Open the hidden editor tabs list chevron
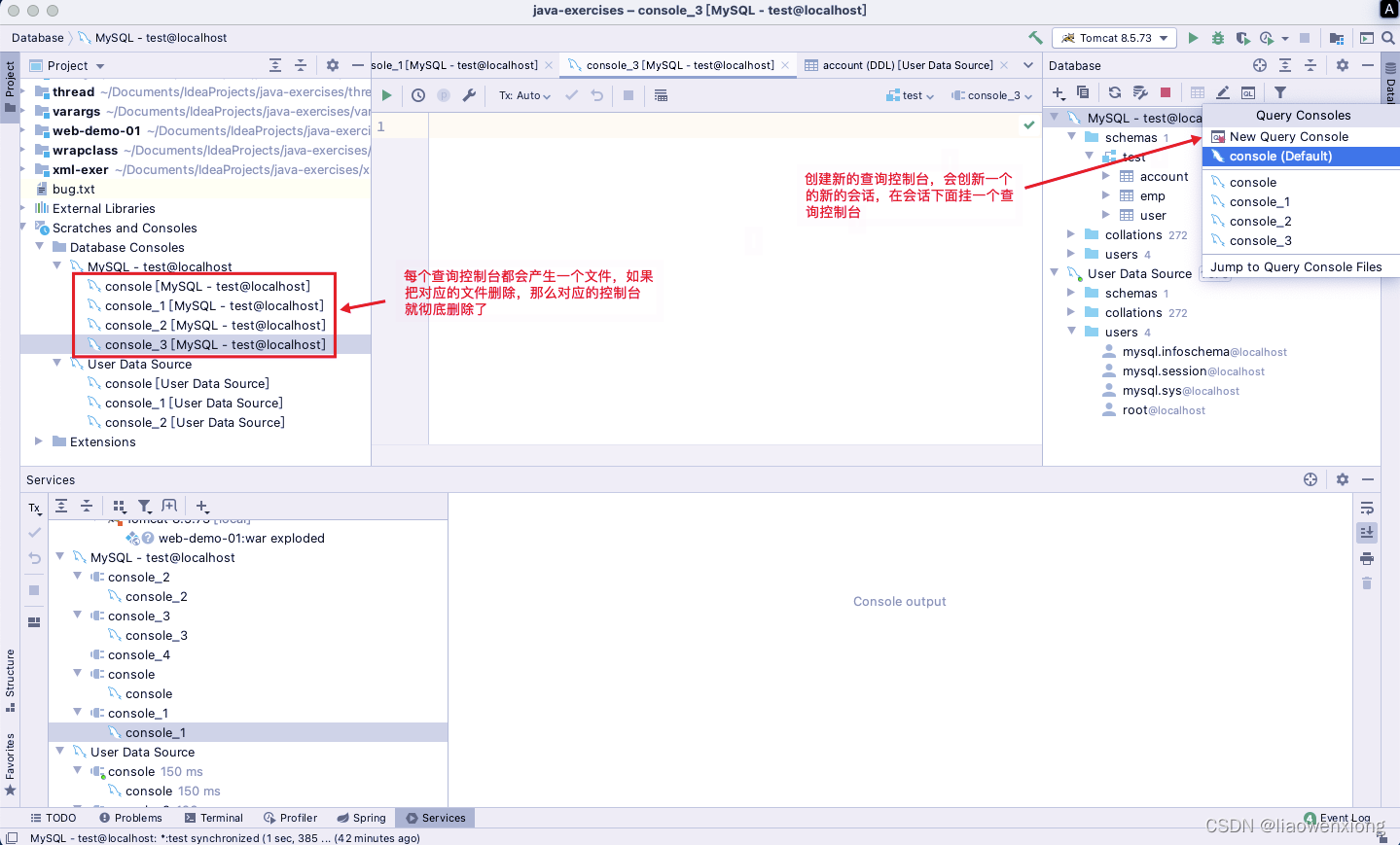 click(1028, 65)
